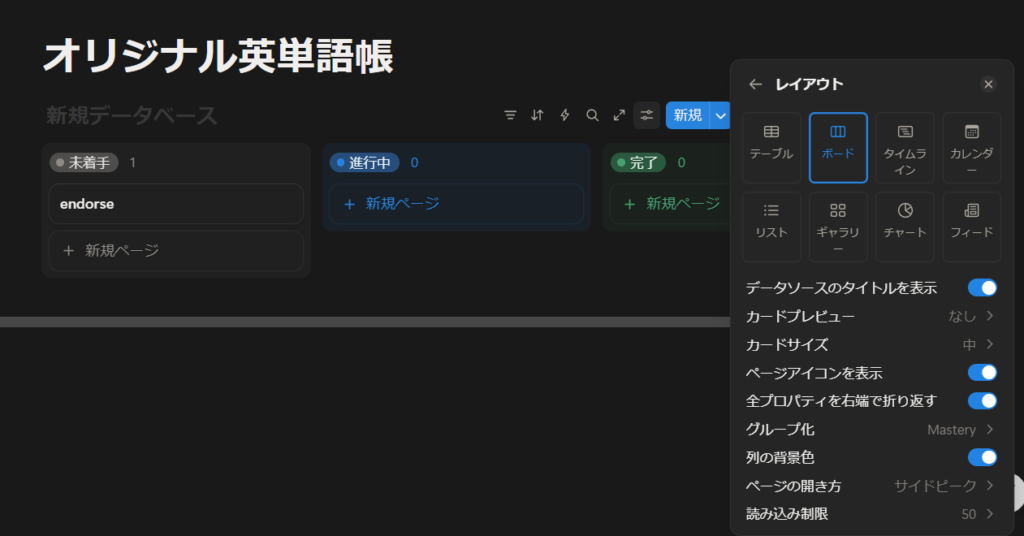Switch to the ギャラリー layout
1024x536 pixels.
[838, 226]
